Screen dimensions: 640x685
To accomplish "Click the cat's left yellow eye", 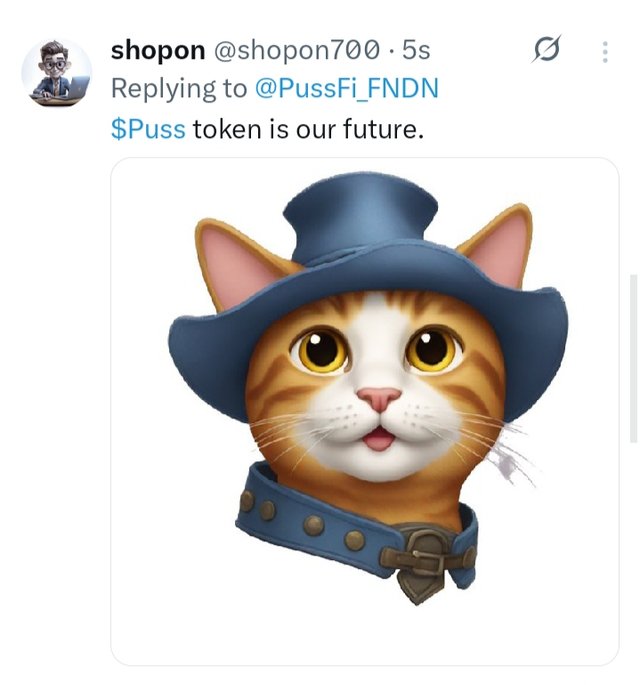I will [320, 351].
